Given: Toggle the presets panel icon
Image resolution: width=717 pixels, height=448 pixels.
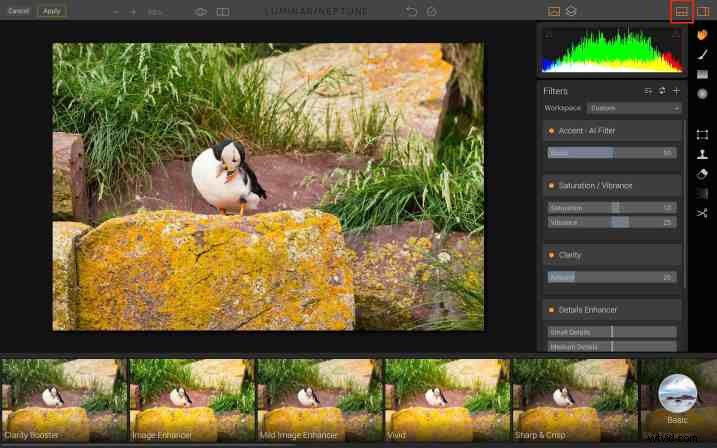Looking at the screenshot, I should [x=682, y=12].
